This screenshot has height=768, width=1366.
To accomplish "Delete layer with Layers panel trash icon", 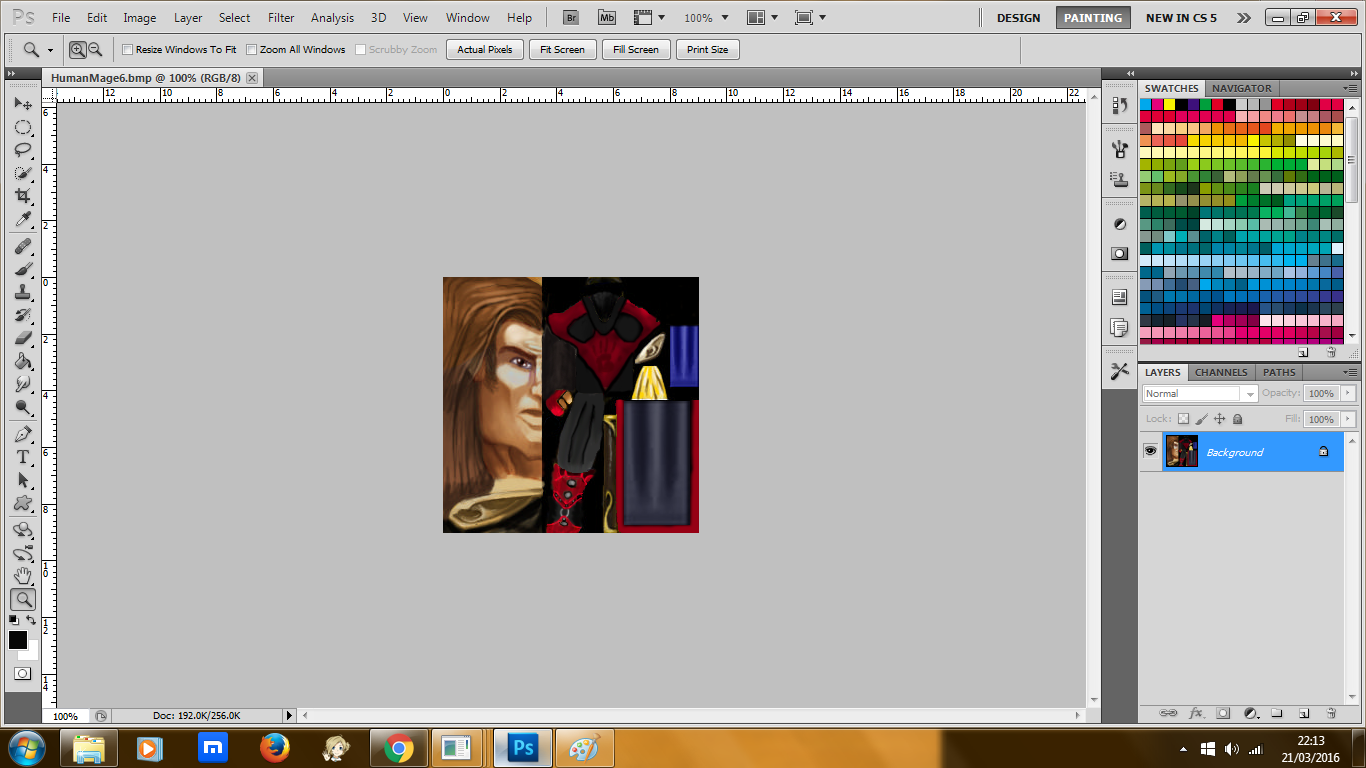I will (x=1331, y=713).
